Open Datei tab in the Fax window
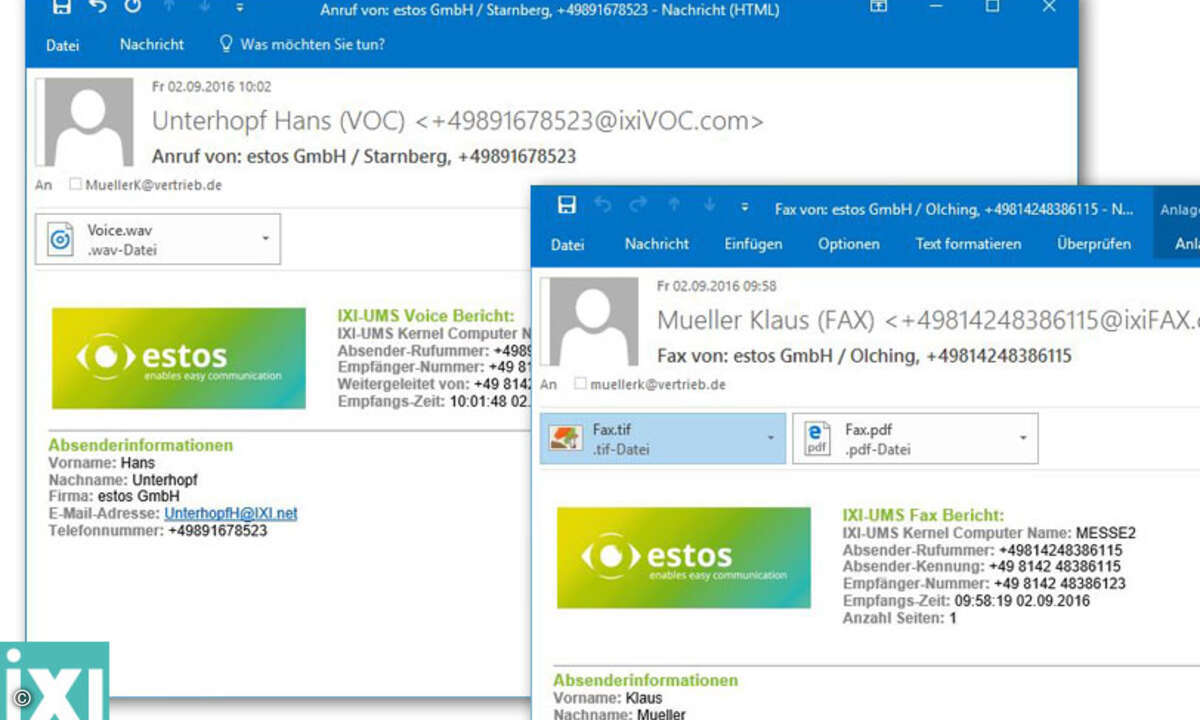This screenshot has width=1200, height=720. [x=567, y=244]
